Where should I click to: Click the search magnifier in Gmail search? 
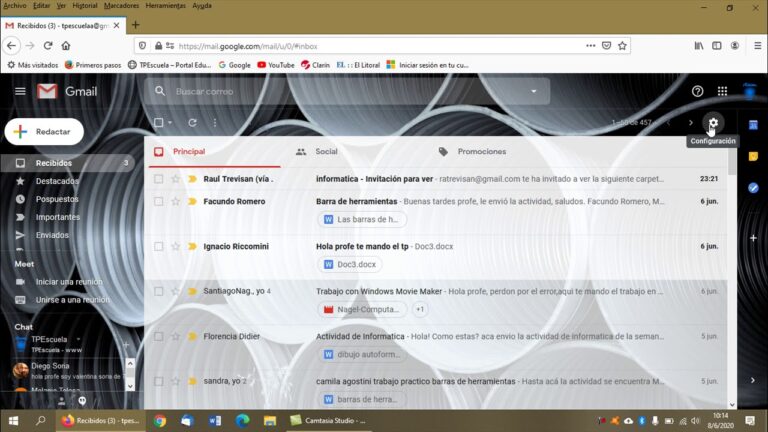(x=160, y=91)
